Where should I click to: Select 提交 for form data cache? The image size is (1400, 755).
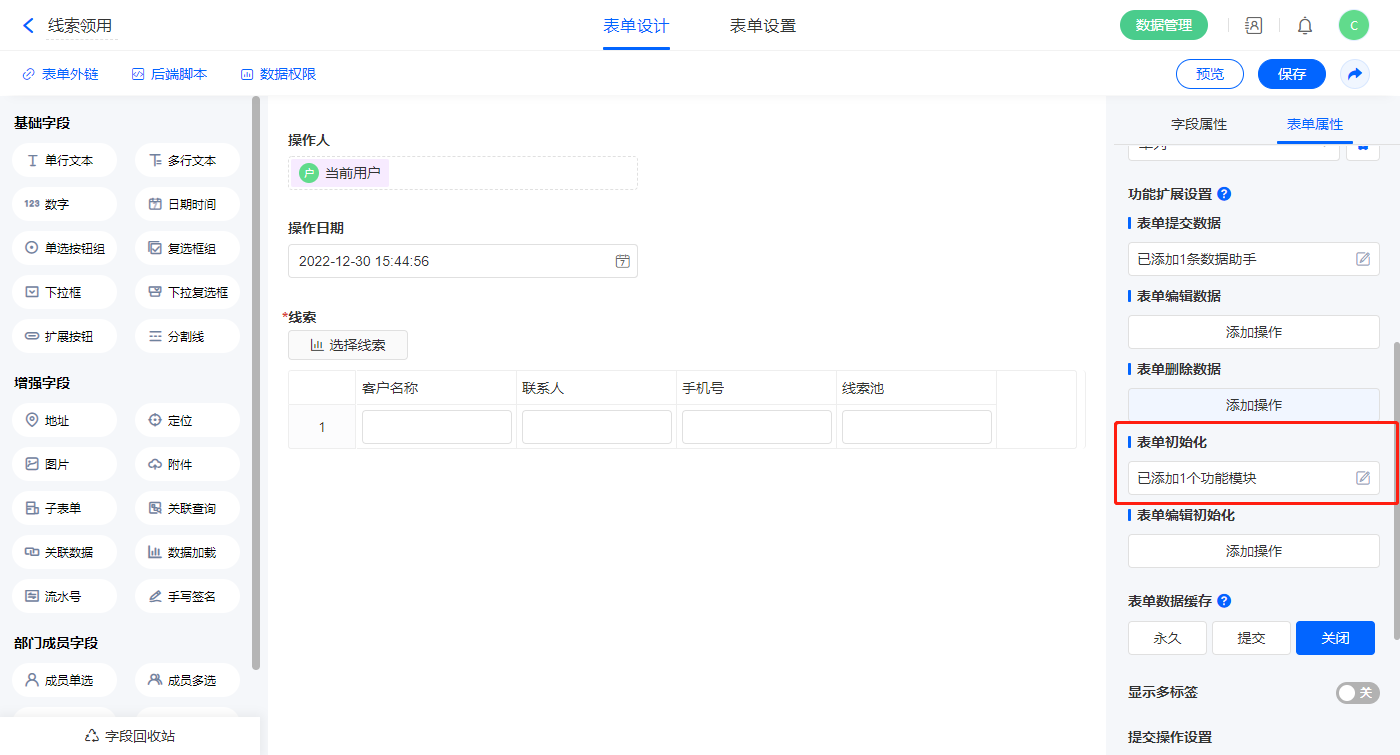coord(1251,638)
